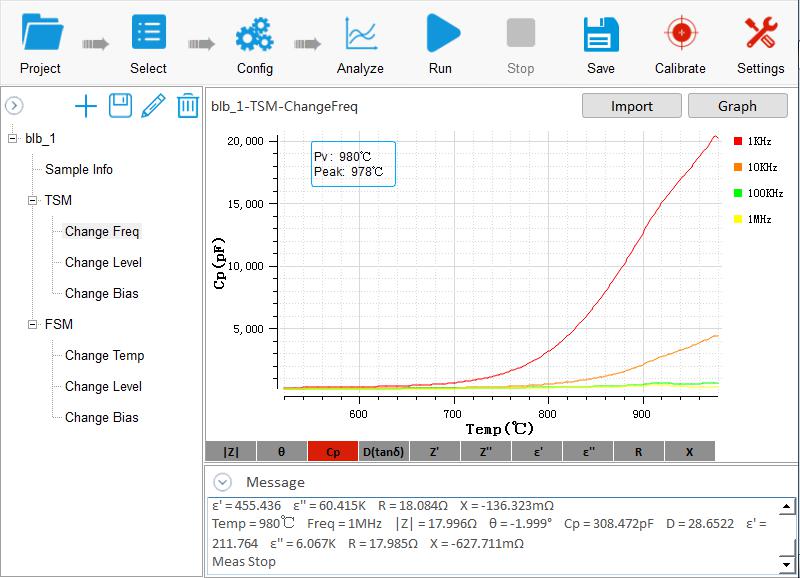This screenshot has width=800, height=578.
Task: Click the add plus icon in sidebar
Action: pos(86,106)
